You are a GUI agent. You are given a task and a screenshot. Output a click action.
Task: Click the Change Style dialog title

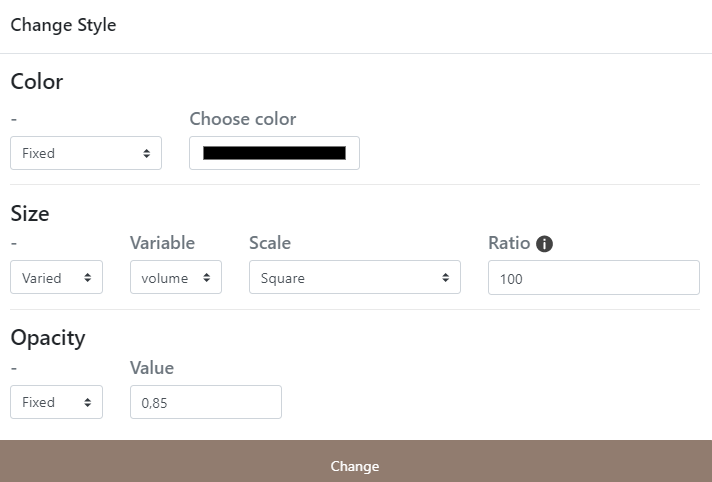[63, 25]
